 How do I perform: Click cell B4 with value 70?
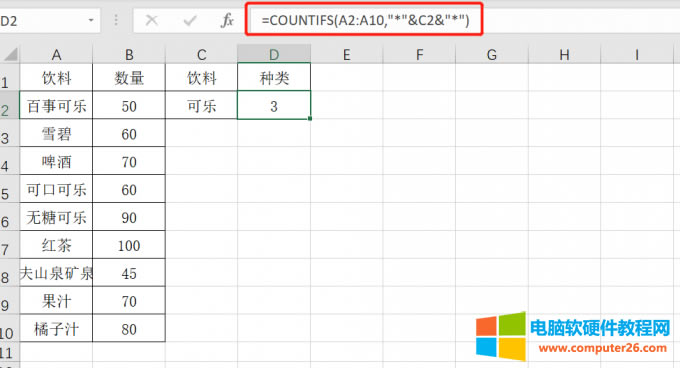(x=129, y=161)
